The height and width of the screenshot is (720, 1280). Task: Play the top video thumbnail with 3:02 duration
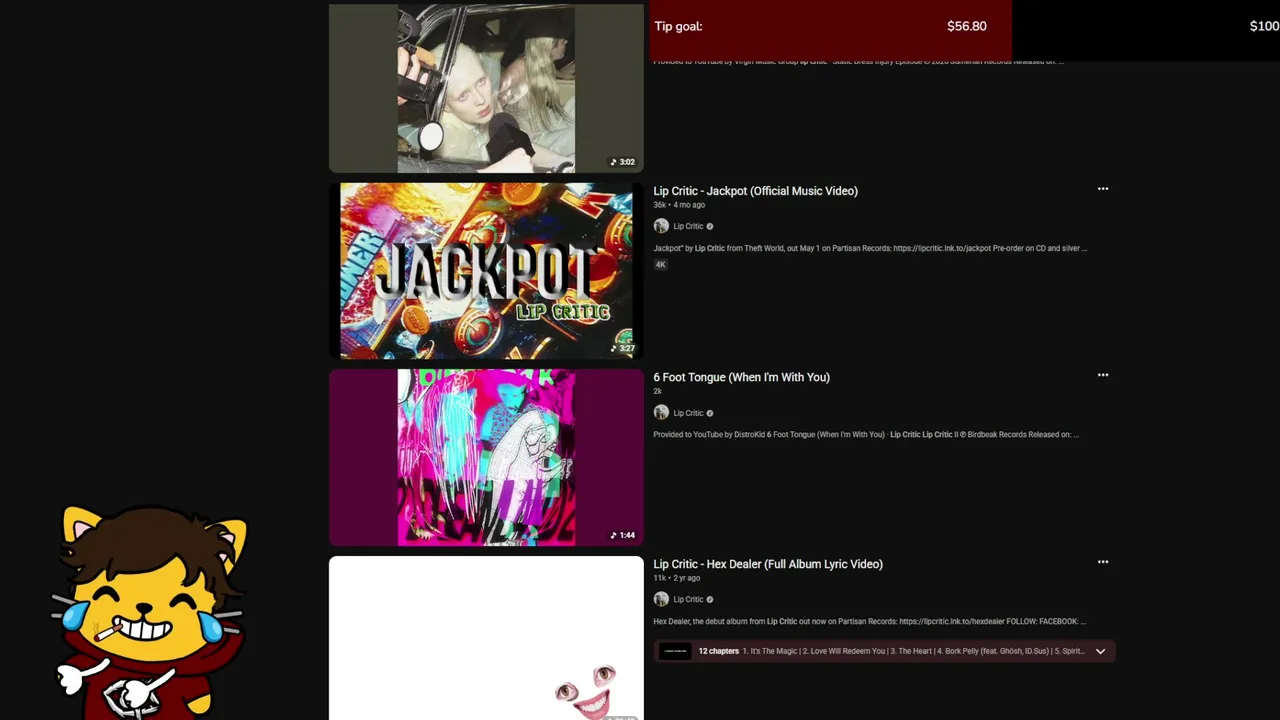tap(486, 88)
